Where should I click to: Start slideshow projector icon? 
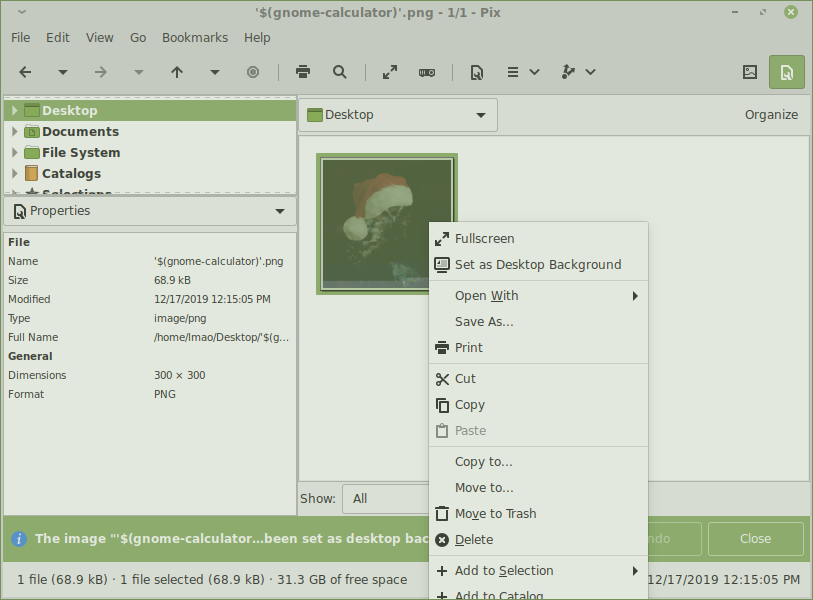[x=427, y=73]
